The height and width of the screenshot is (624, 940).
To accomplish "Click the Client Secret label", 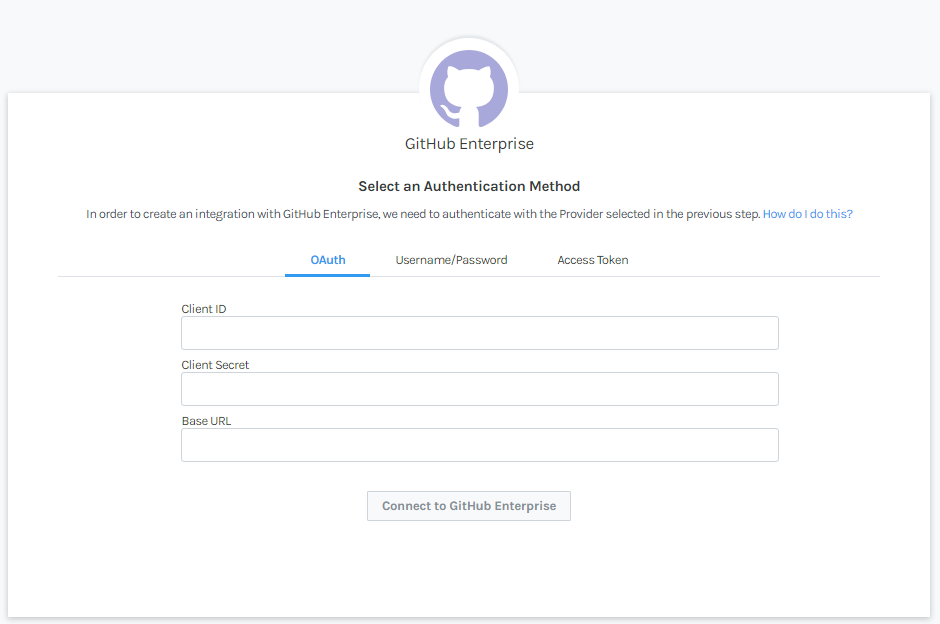I will click(x=215, y=364).
